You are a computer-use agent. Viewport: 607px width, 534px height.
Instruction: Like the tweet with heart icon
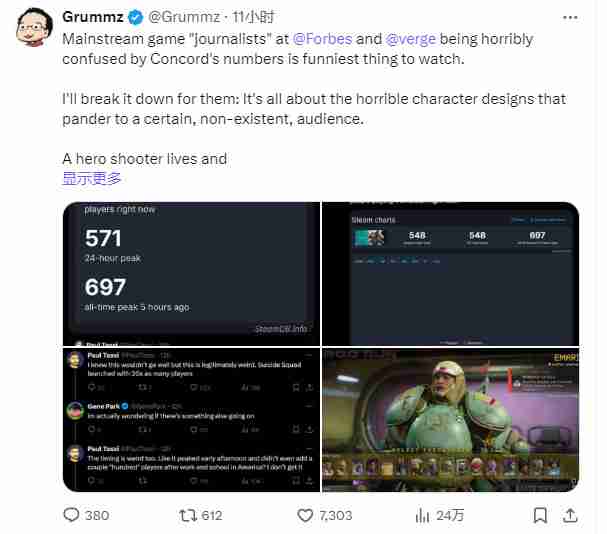305,515
